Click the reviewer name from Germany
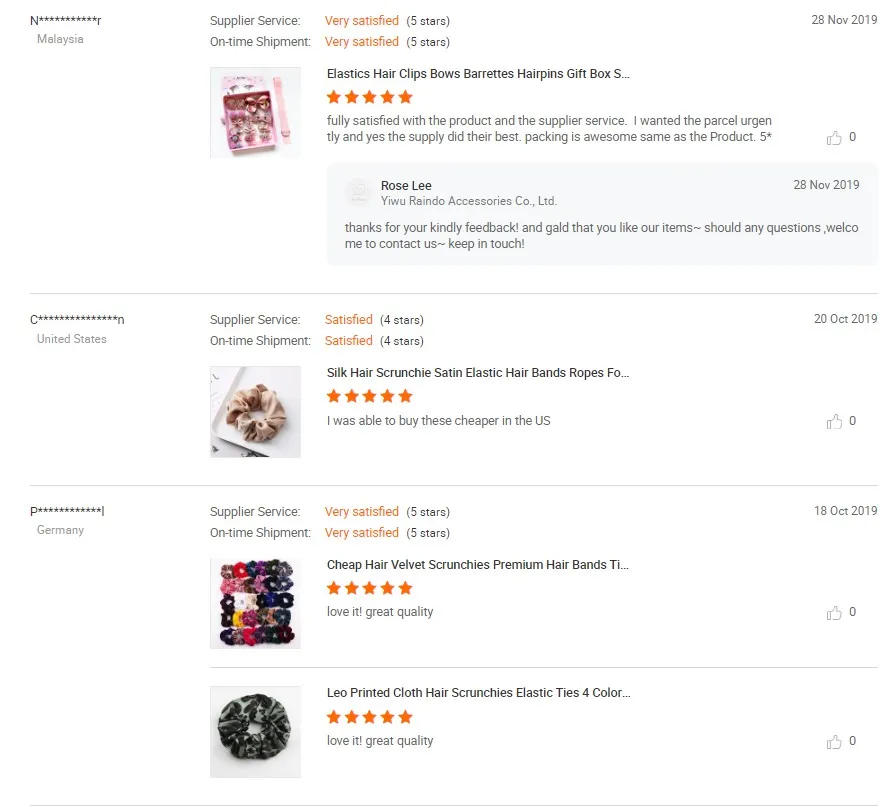This screenshot has height=806, width=895. 67,512
